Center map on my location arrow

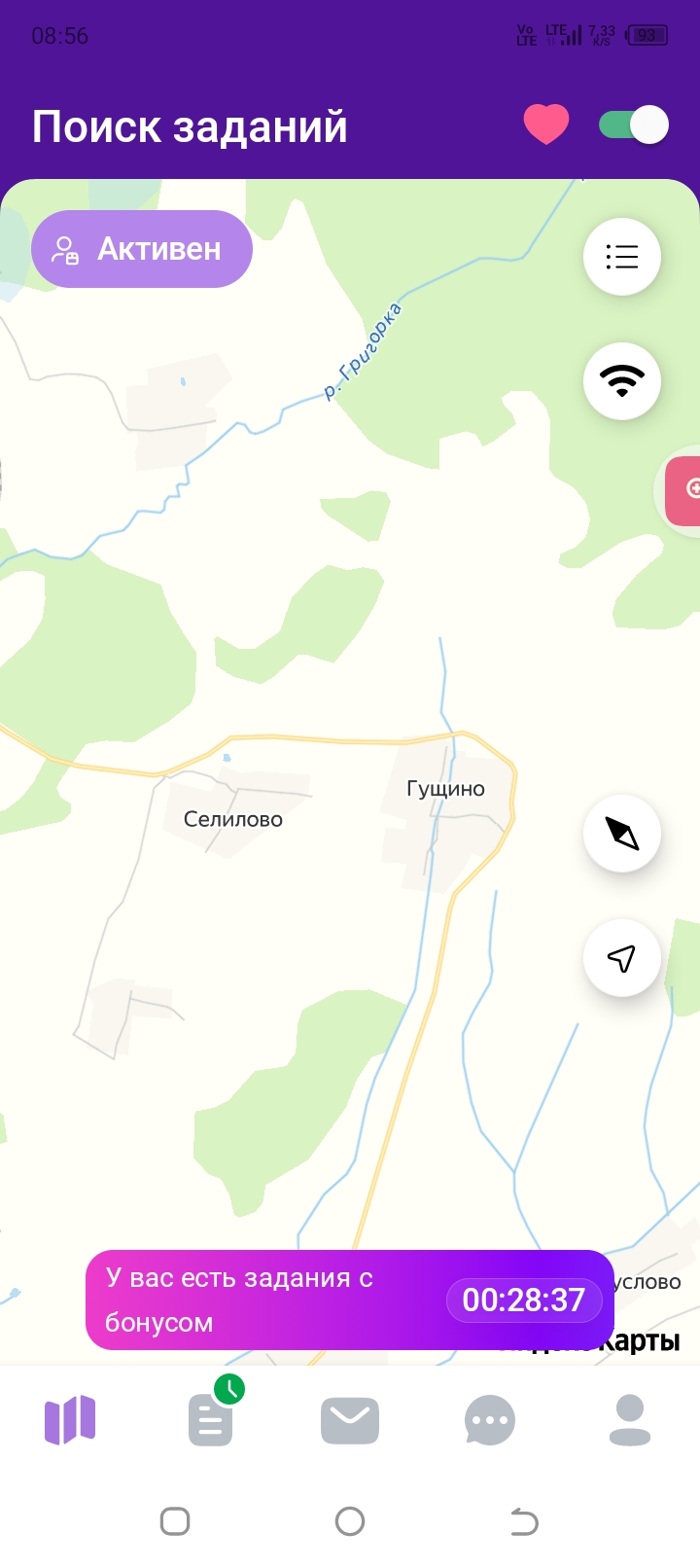(x=622, y=958)
